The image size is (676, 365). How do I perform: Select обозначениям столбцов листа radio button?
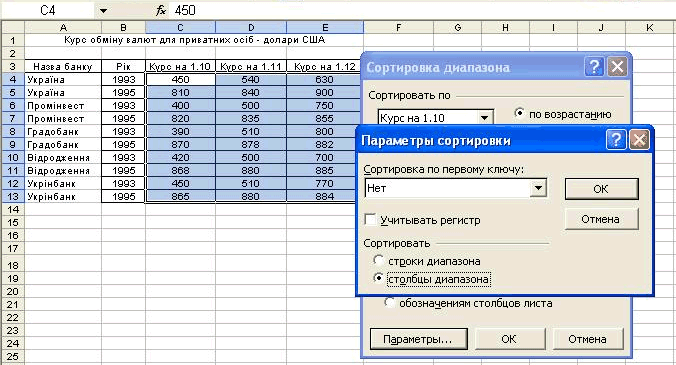pos(389,303)
